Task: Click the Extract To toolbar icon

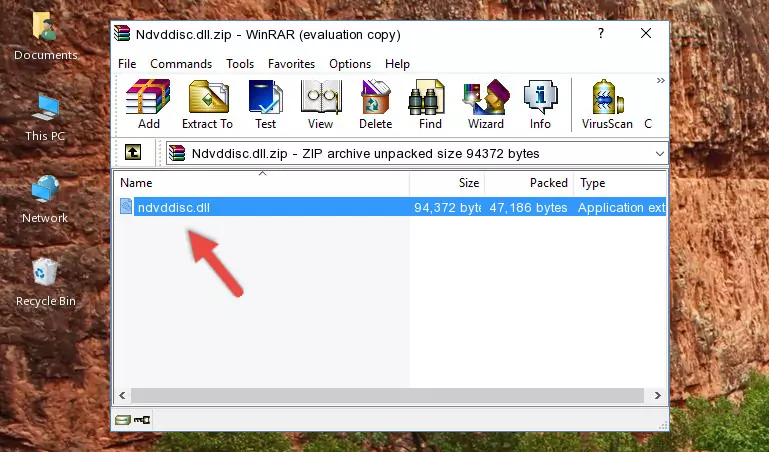Action: [x=207, y=104]
